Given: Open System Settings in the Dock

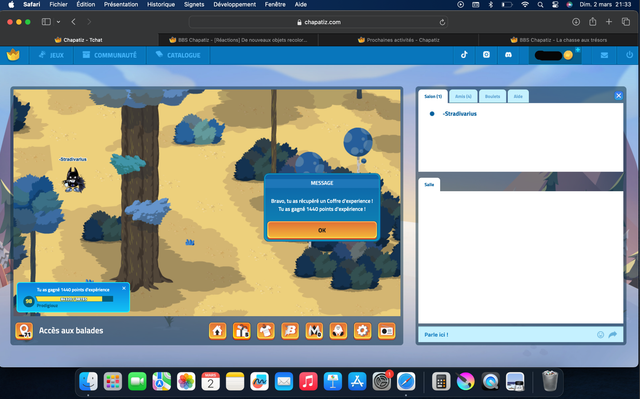Looking at the screenshot, I should coord(382,381).
